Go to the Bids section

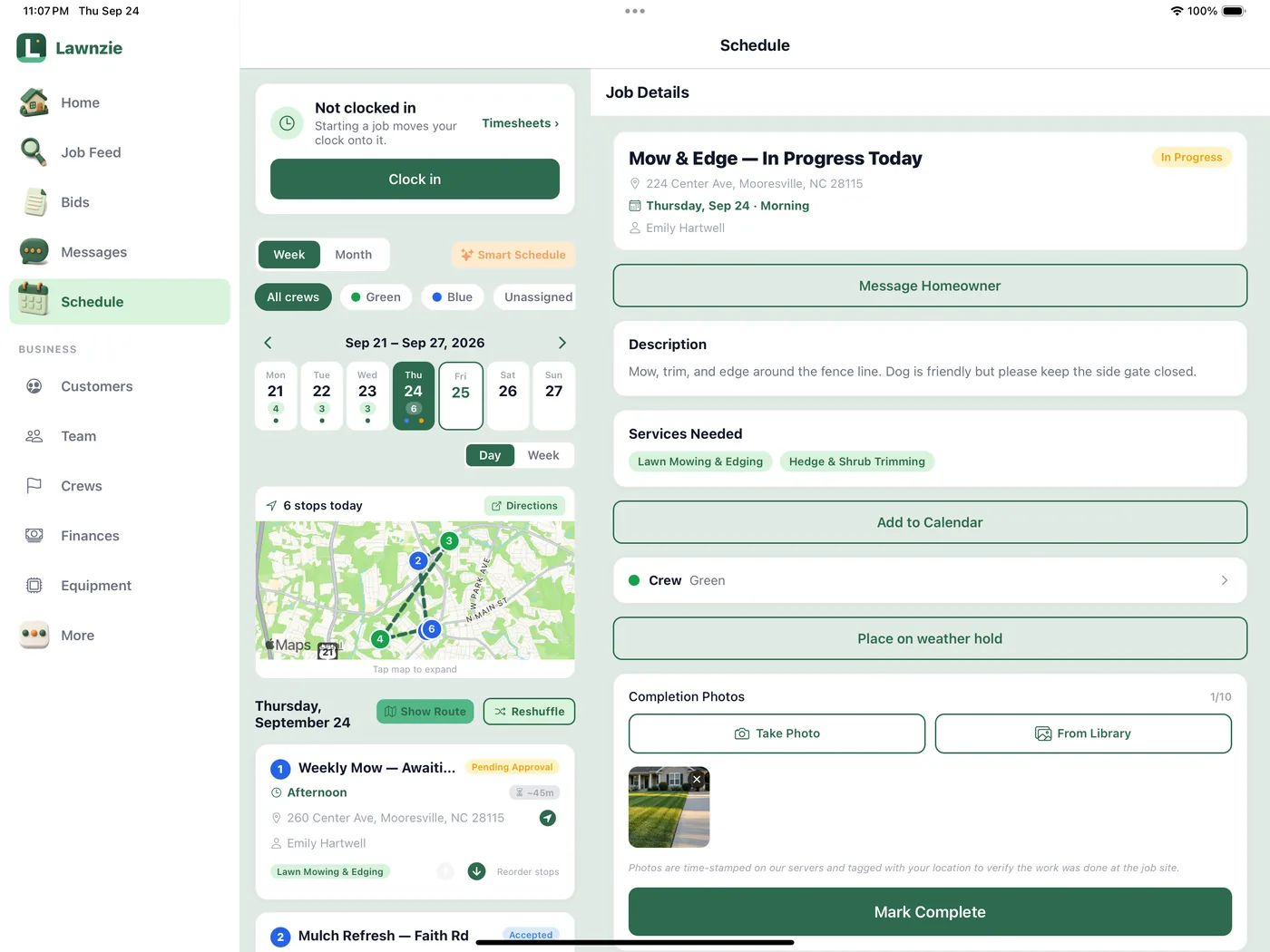coord(120,202)
